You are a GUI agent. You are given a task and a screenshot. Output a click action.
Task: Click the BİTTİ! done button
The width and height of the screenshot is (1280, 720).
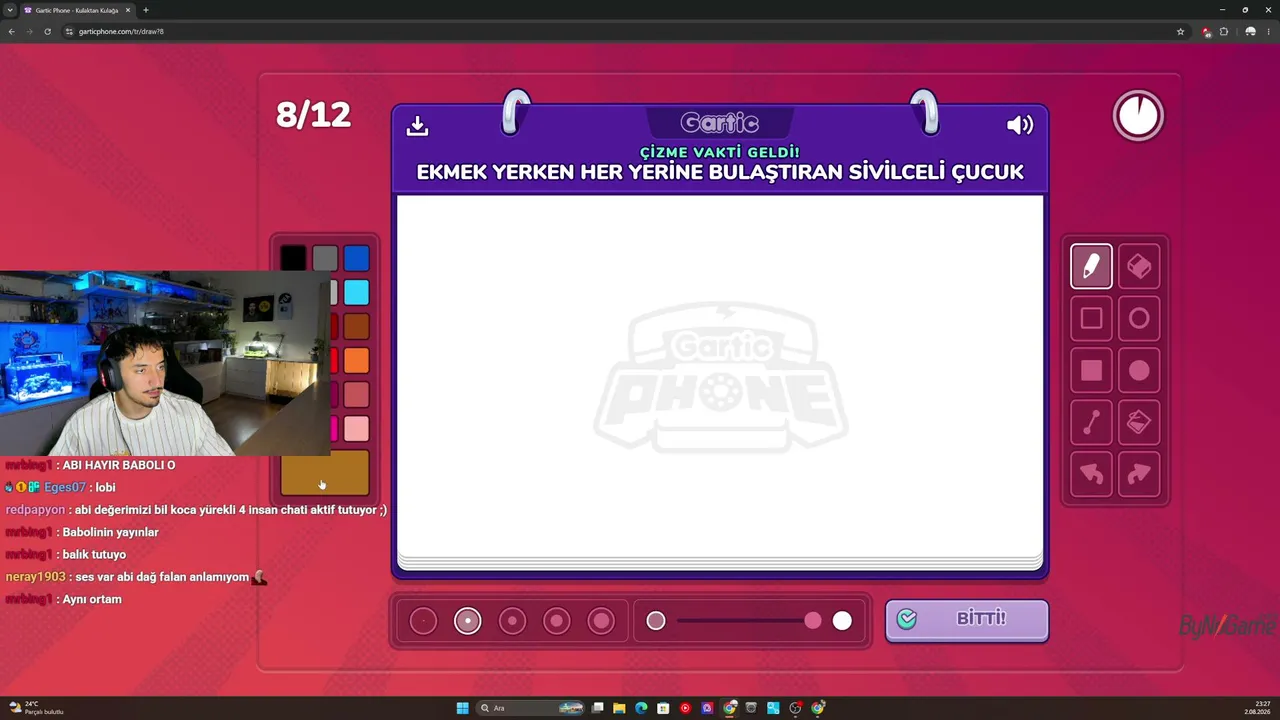[967, 619]
